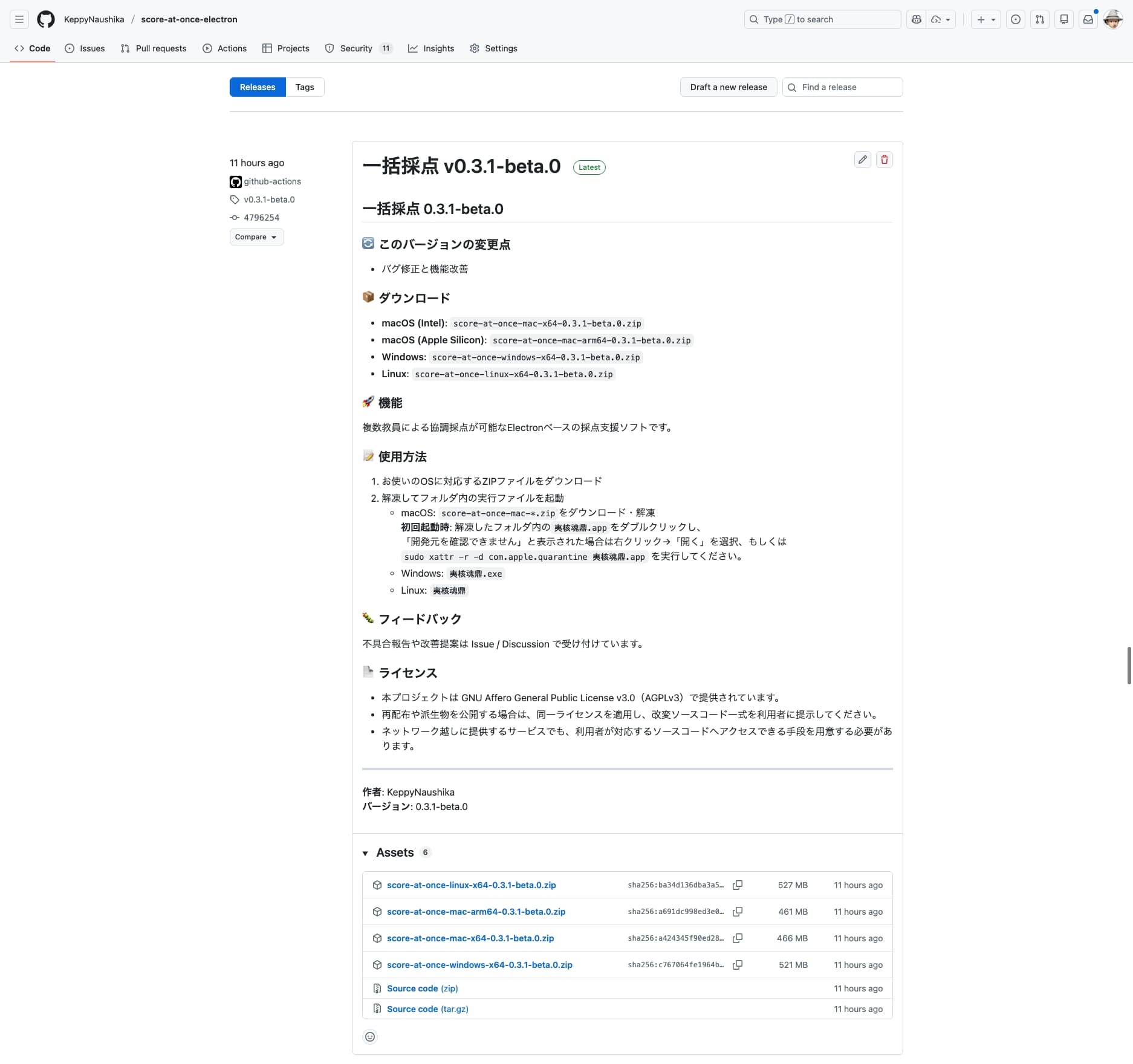This screenshot has width=1133, height=1064.
Task: Open the create new (+) dropdown
Action: (x=985, y=19)
